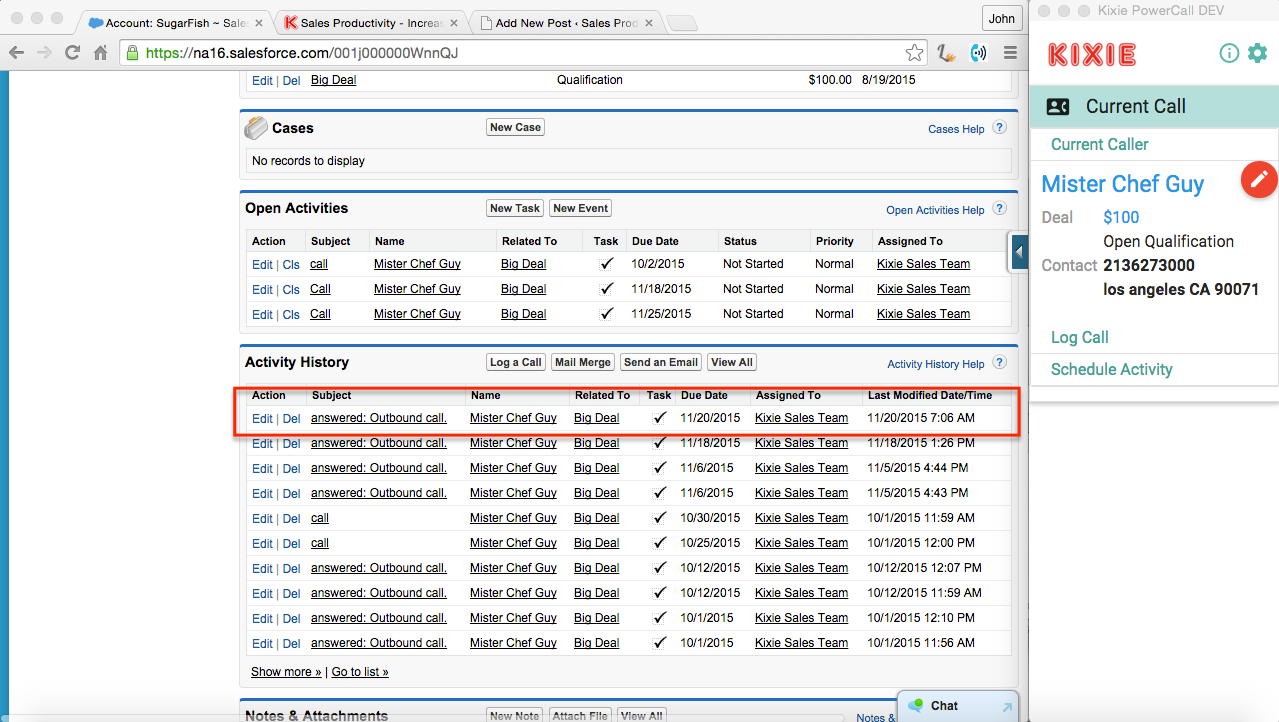The height and width of the screenshot is (722, 1279).
Task: Click the green padlock in address bar
Action: pyautogui.click(x=133, y=53)
